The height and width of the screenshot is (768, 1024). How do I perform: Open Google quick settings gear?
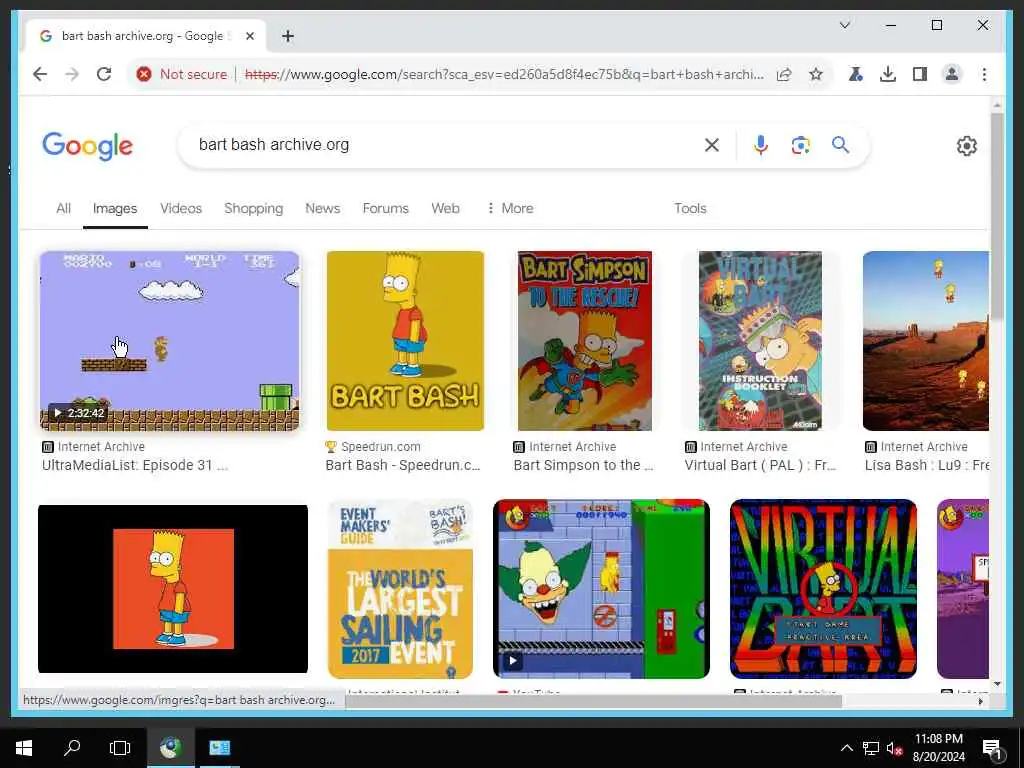pos(967,146)
